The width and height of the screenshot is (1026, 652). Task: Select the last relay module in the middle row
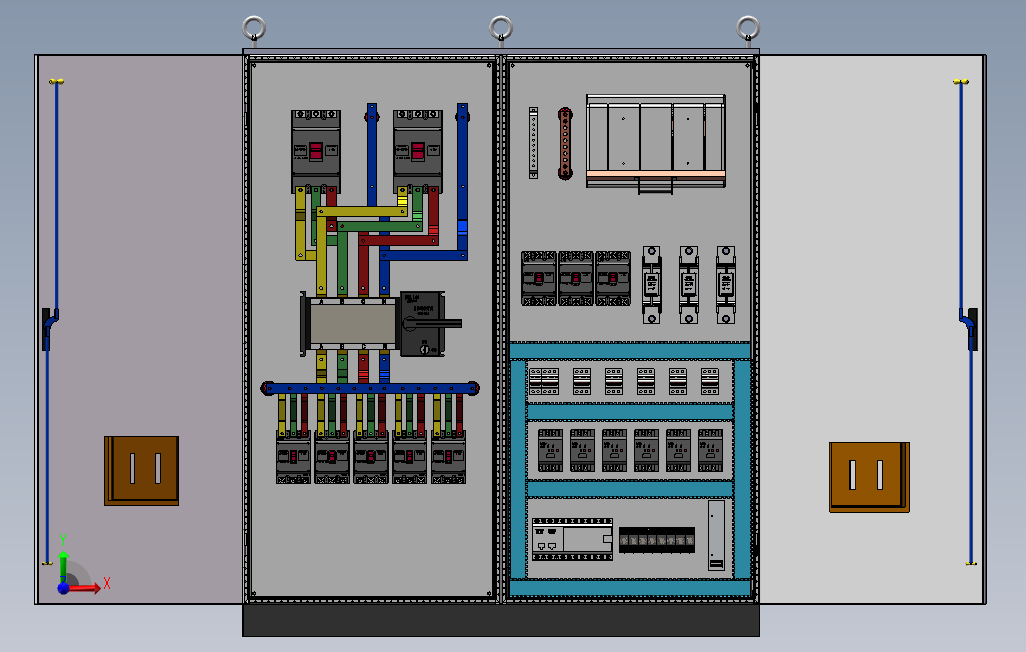click(711, 450)
